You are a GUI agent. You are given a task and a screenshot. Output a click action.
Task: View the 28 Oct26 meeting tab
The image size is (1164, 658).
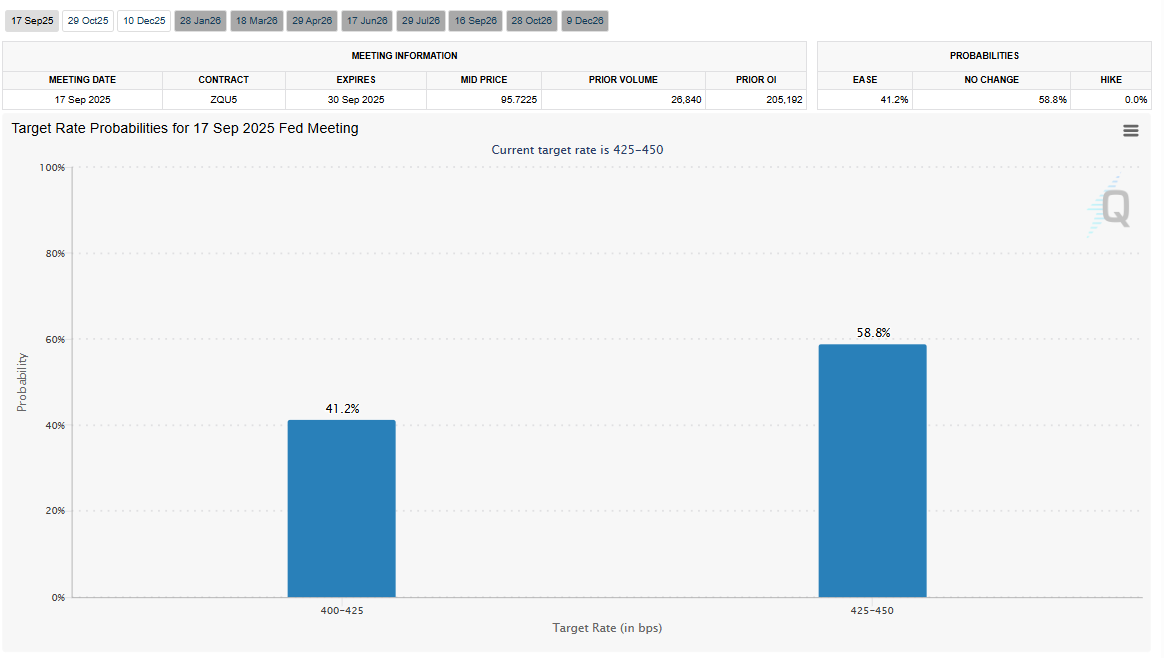click(531, 21)
